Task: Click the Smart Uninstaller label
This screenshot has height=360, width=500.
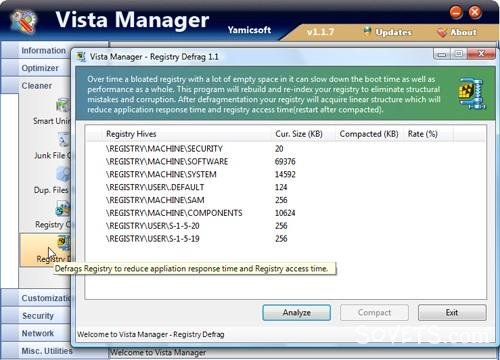Action: (x=52, y=121)
